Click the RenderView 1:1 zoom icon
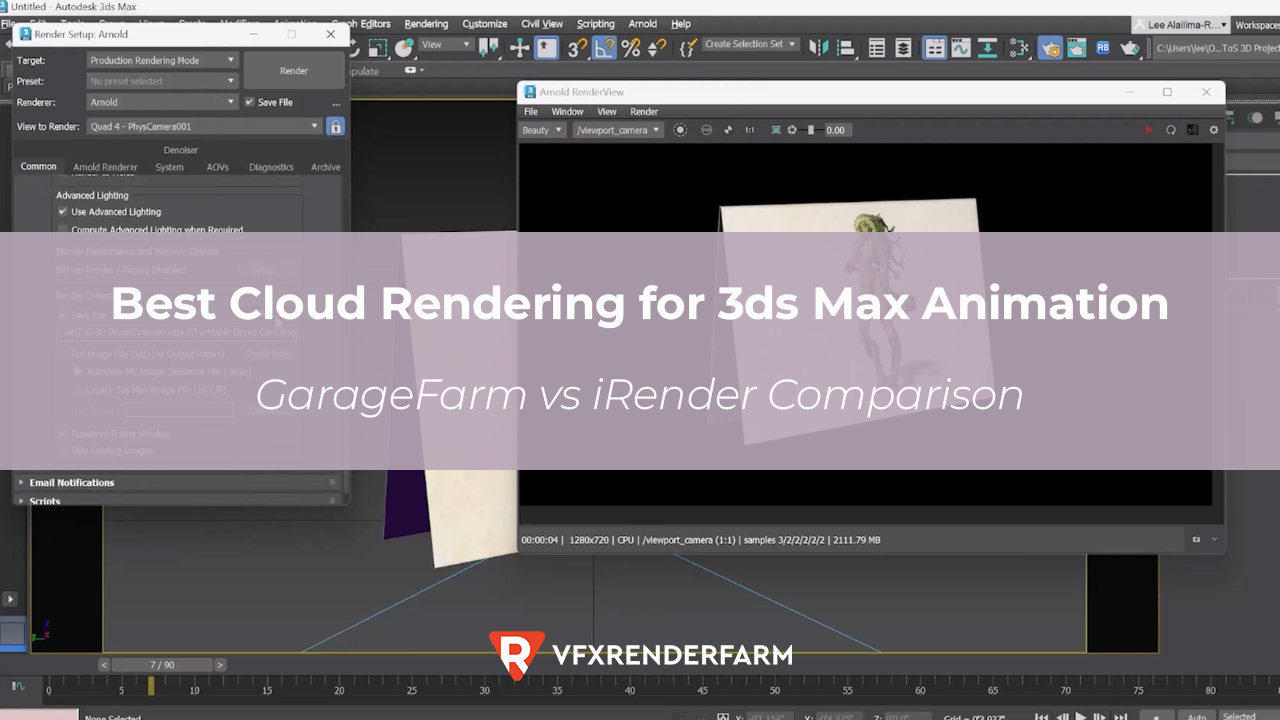This screenshot has width=1280, height=720. point(749,130)
